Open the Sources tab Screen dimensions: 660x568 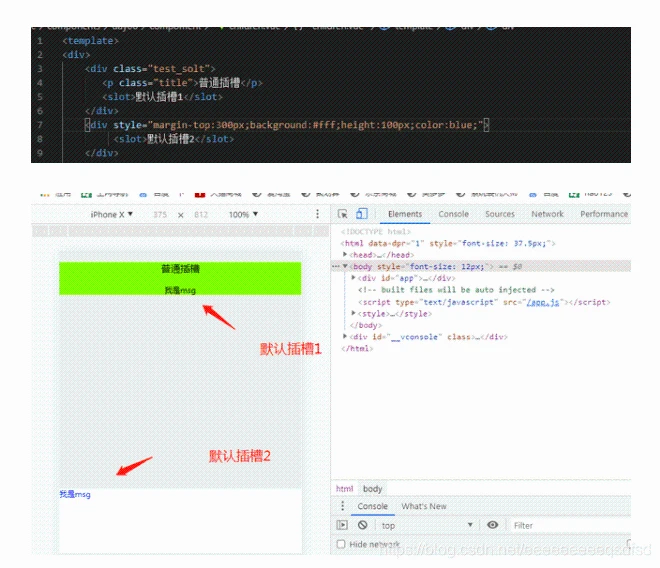click(x=500, y=214)
